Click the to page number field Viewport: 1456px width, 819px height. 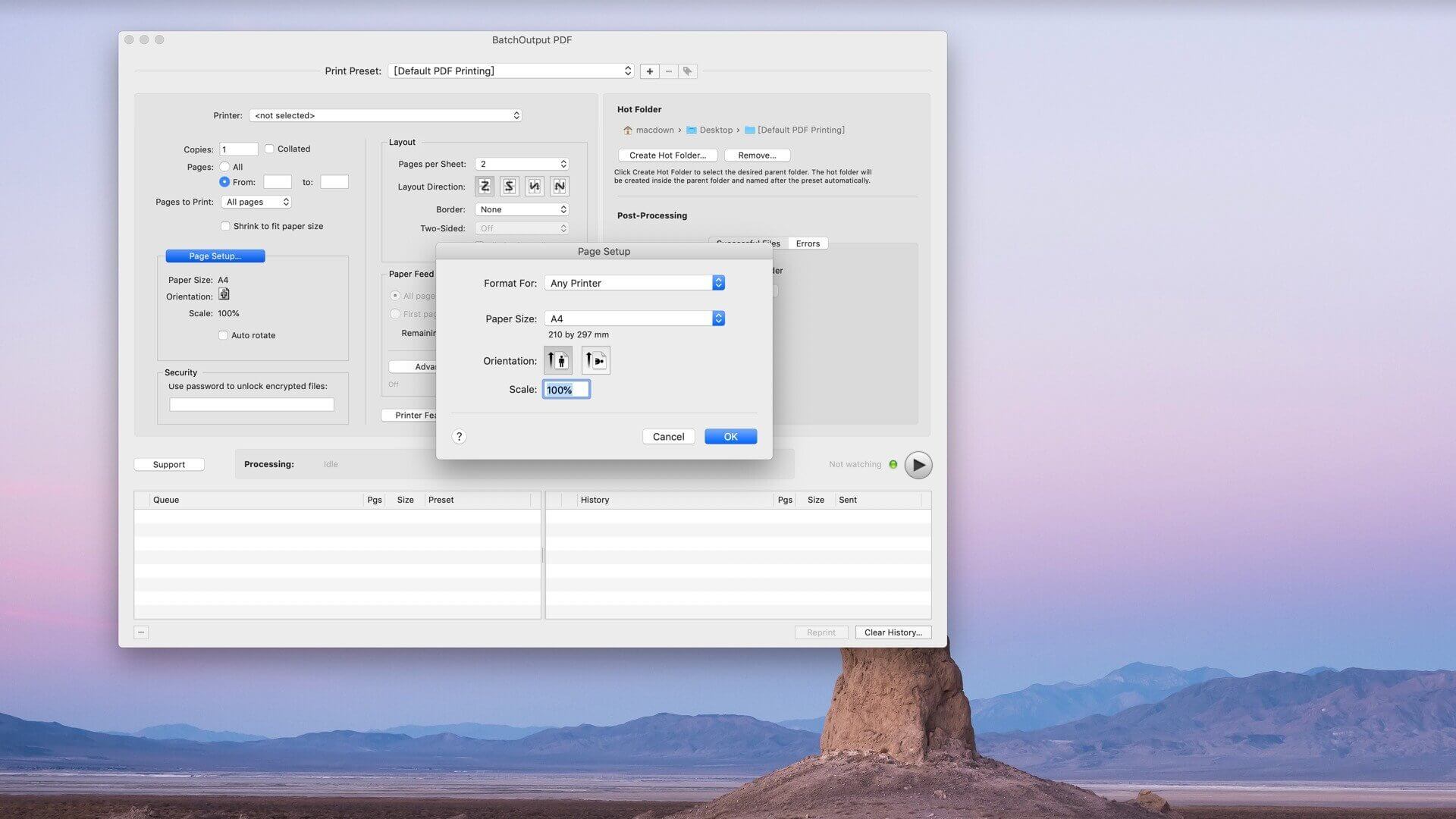click(x=334, y=181)
